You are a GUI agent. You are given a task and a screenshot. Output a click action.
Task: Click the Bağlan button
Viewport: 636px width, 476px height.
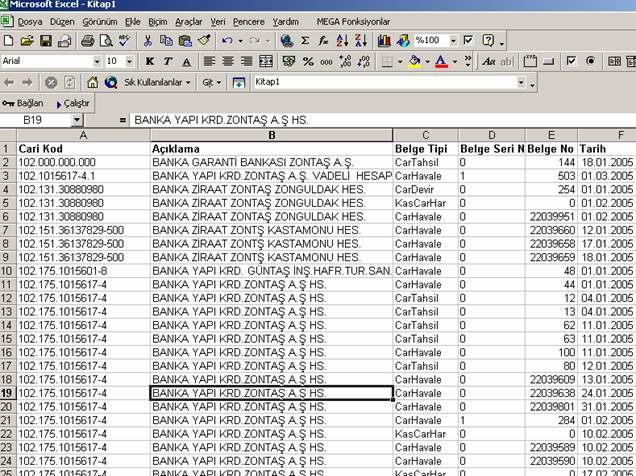23,103
